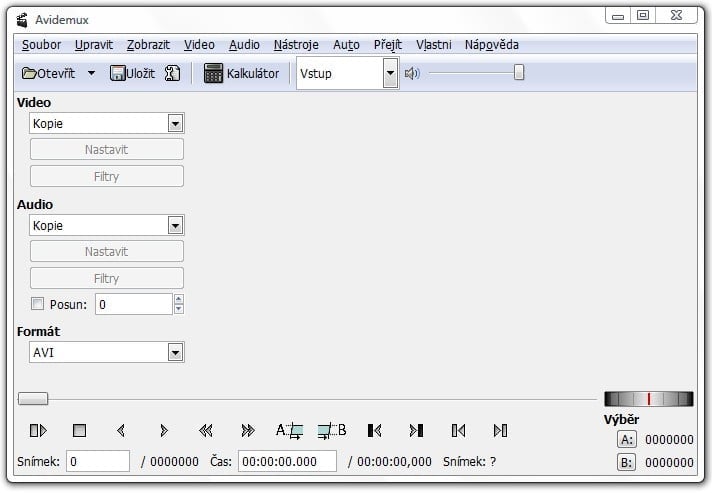Jump to last frame
The width and height of the screenshot is (712, 493).
(500, 430)
